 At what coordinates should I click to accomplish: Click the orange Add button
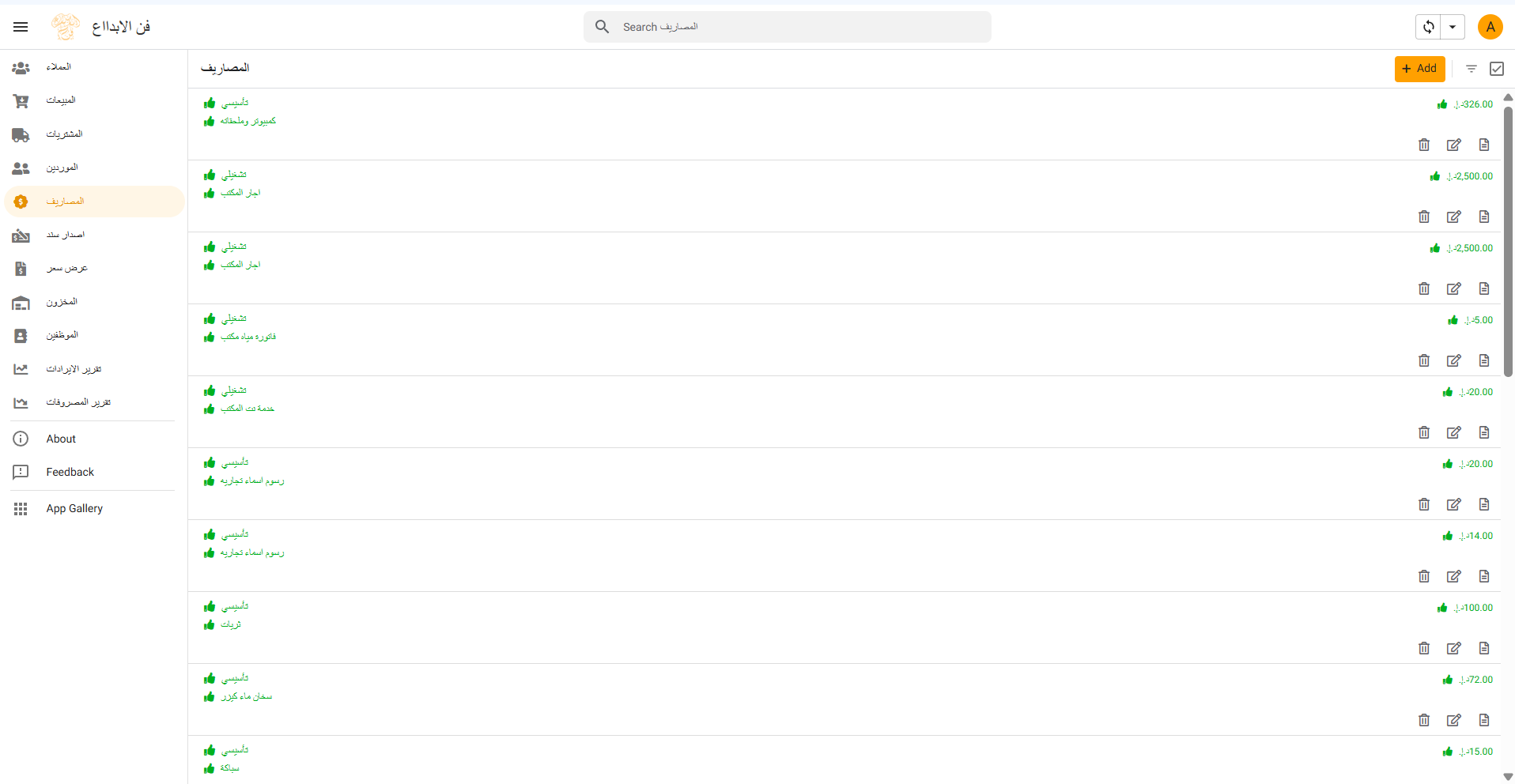pos(1419,69)
